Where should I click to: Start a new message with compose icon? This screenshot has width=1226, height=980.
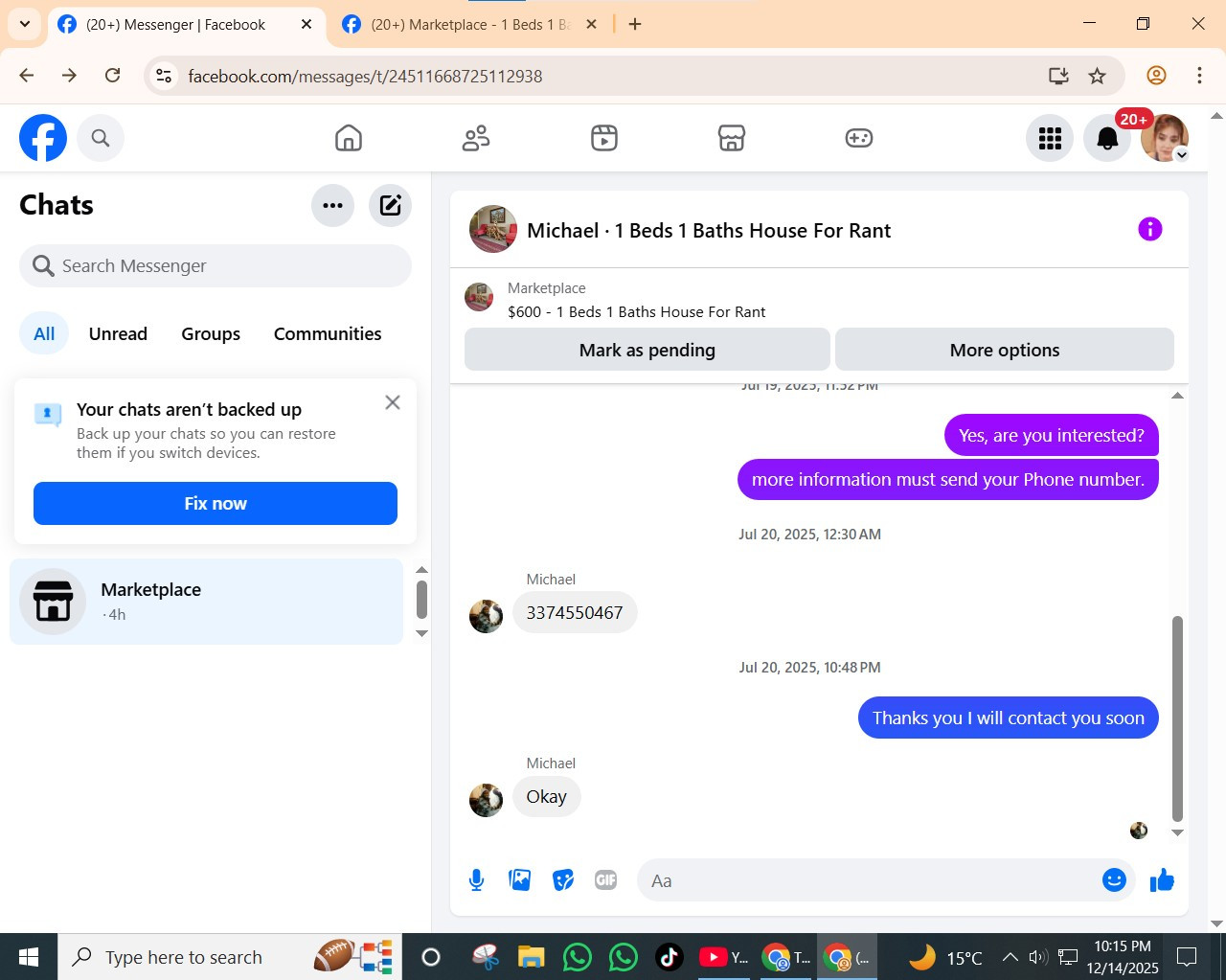point(391,205)
